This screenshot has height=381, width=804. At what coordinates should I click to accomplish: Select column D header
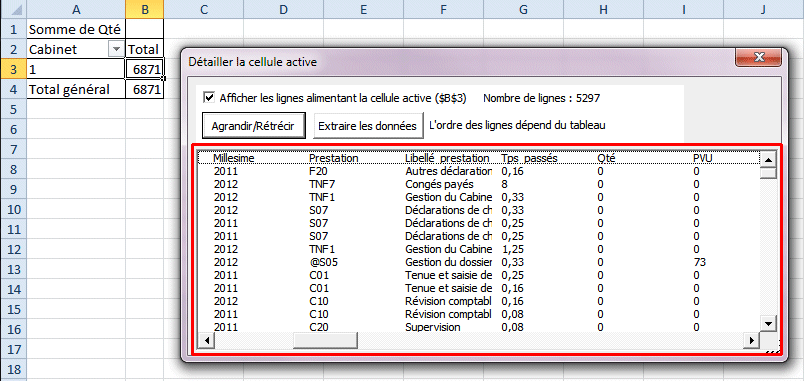283,9
